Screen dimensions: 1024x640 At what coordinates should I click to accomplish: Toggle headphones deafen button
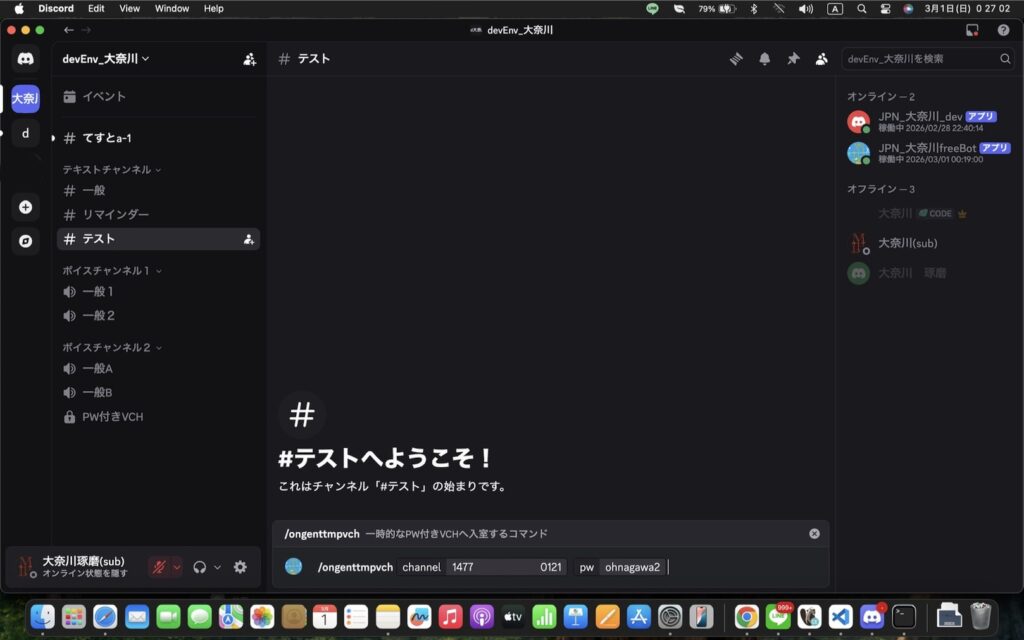click(200, 567)
